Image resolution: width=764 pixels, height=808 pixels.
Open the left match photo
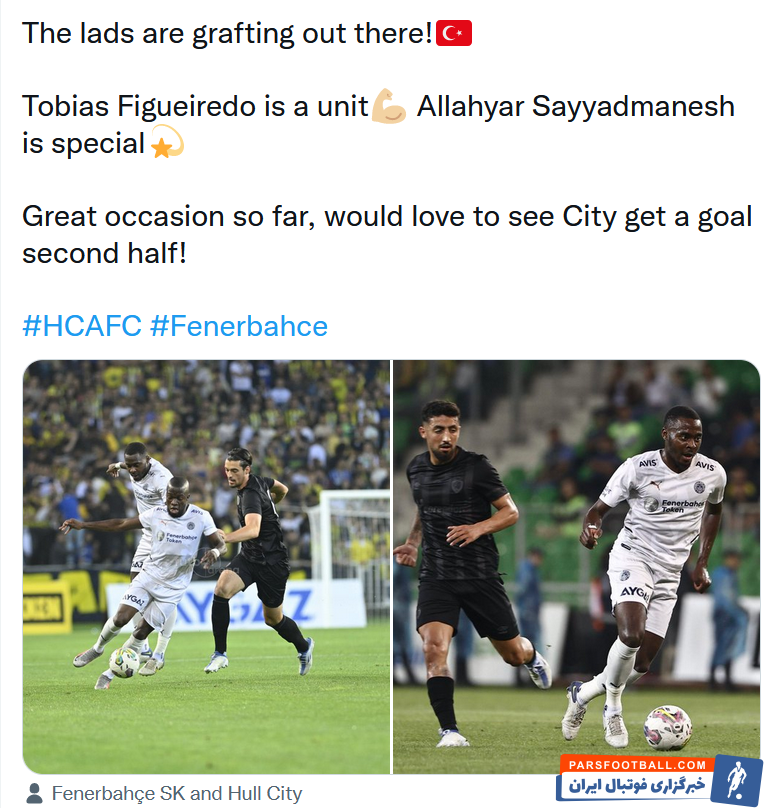coord(207,566)
